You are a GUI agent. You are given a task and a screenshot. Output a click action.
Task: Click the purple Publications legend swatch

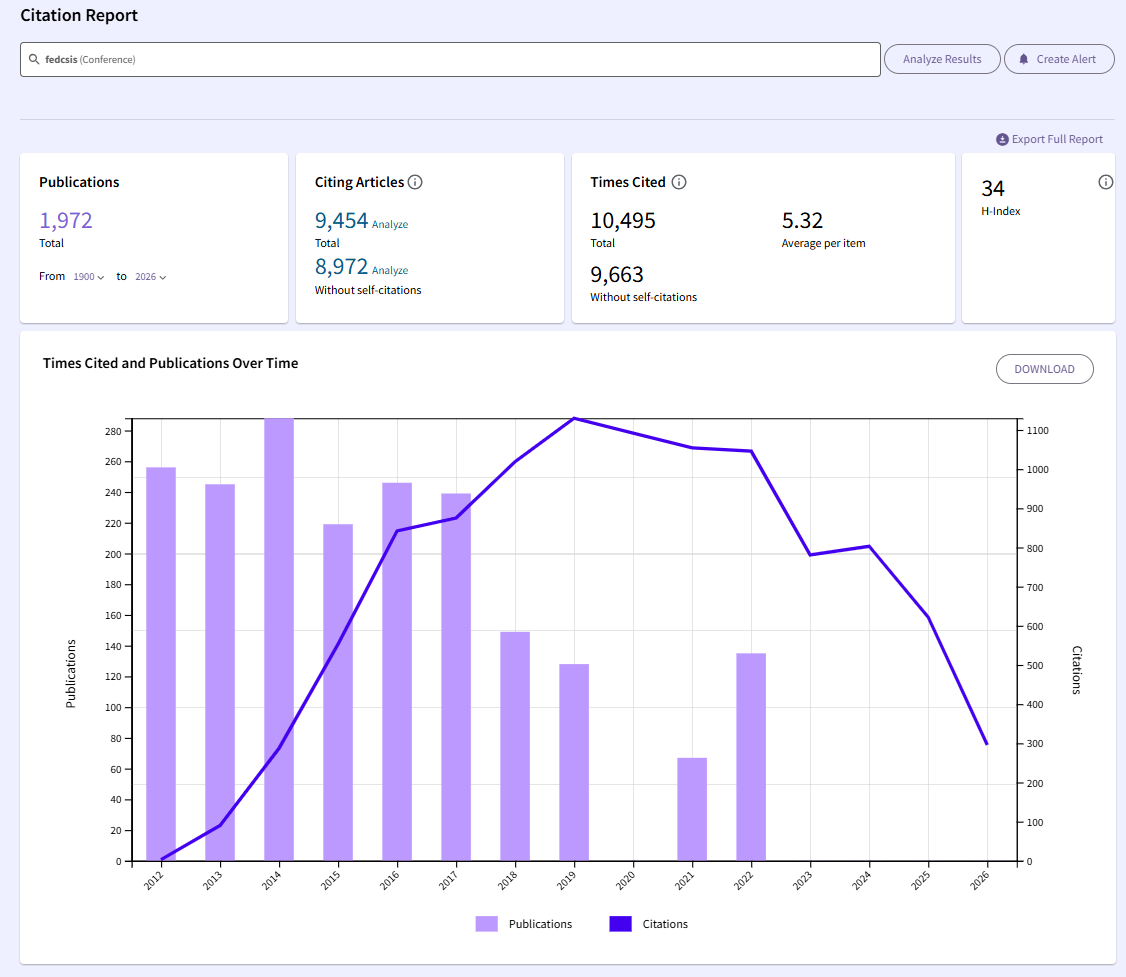coord(486,924)
